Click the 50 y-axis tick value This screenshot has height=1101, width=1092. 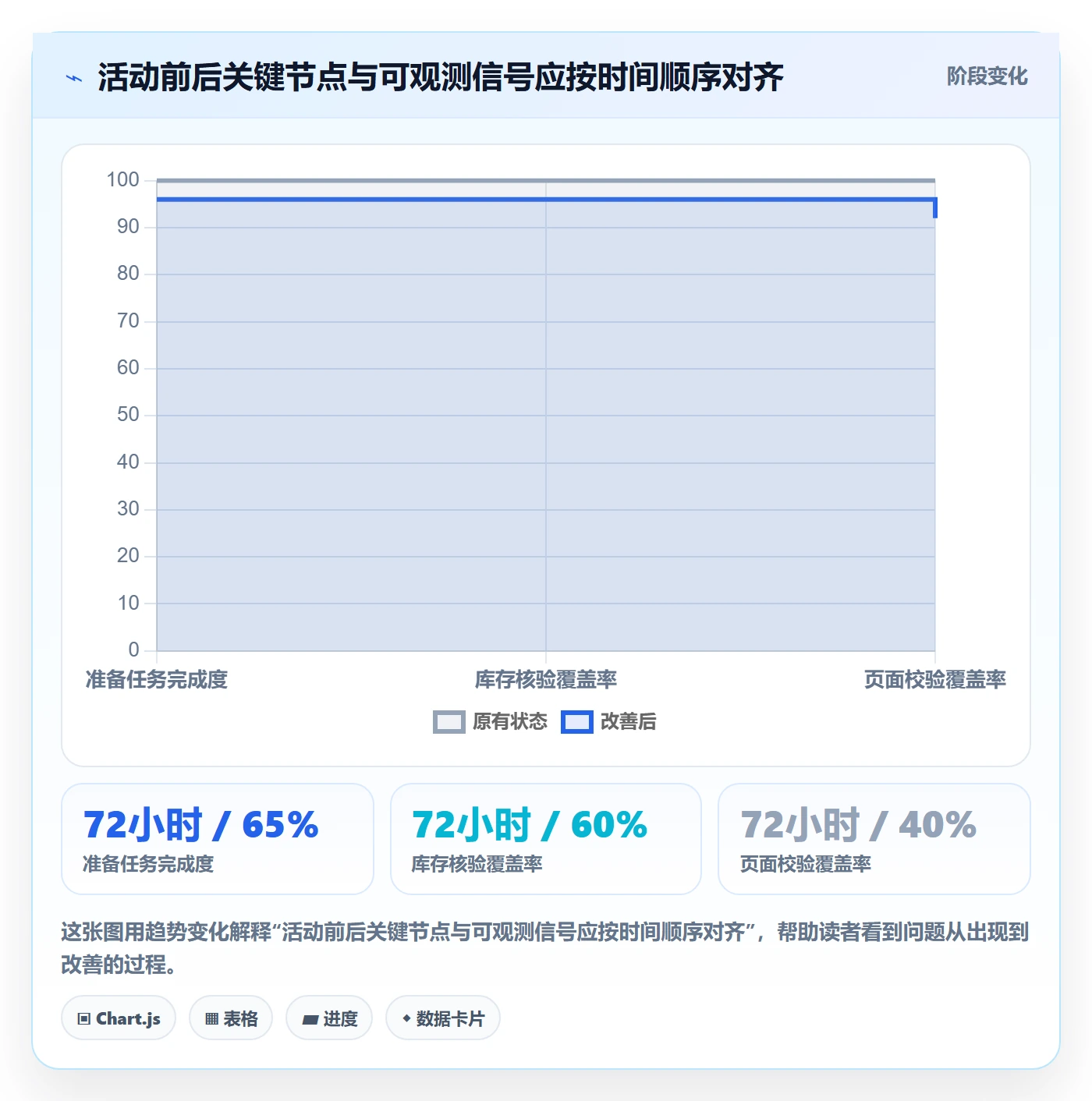[128, 415]
